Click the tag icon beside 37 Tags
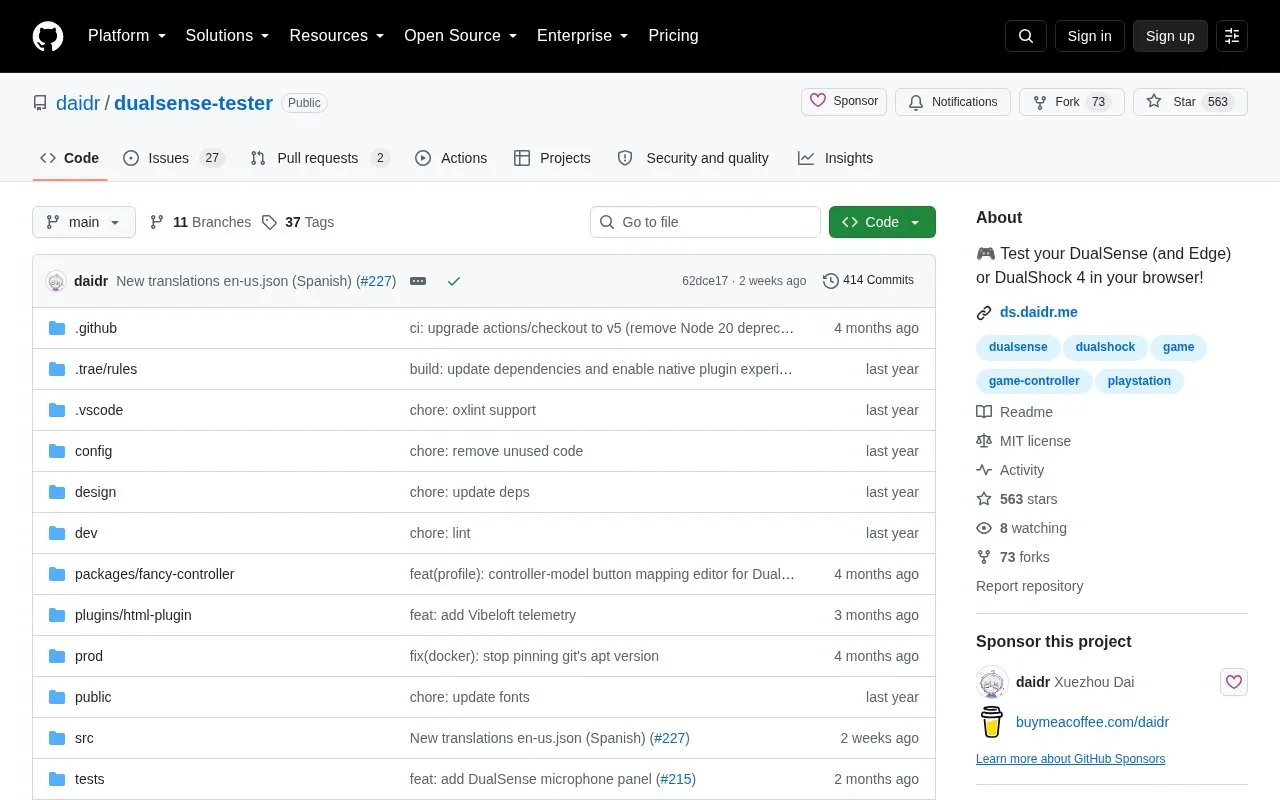This screenshot has width=1280, height=800. coord(269,222)
